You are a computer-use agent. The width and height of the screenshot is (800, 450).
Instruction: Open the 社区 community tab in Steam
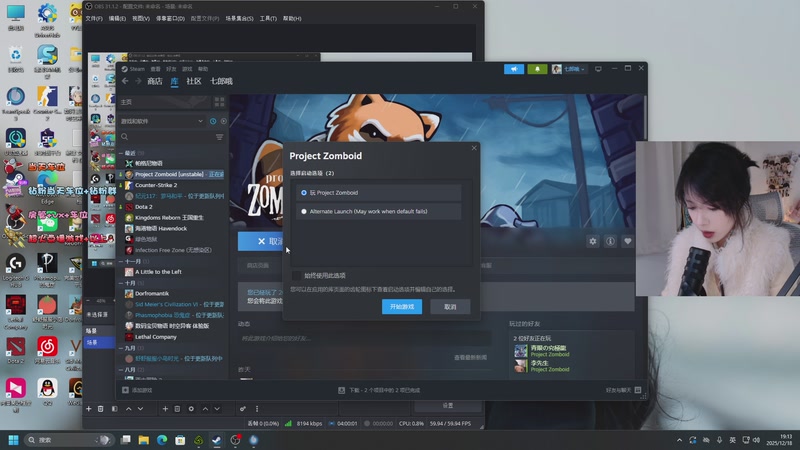coord(194,81)
